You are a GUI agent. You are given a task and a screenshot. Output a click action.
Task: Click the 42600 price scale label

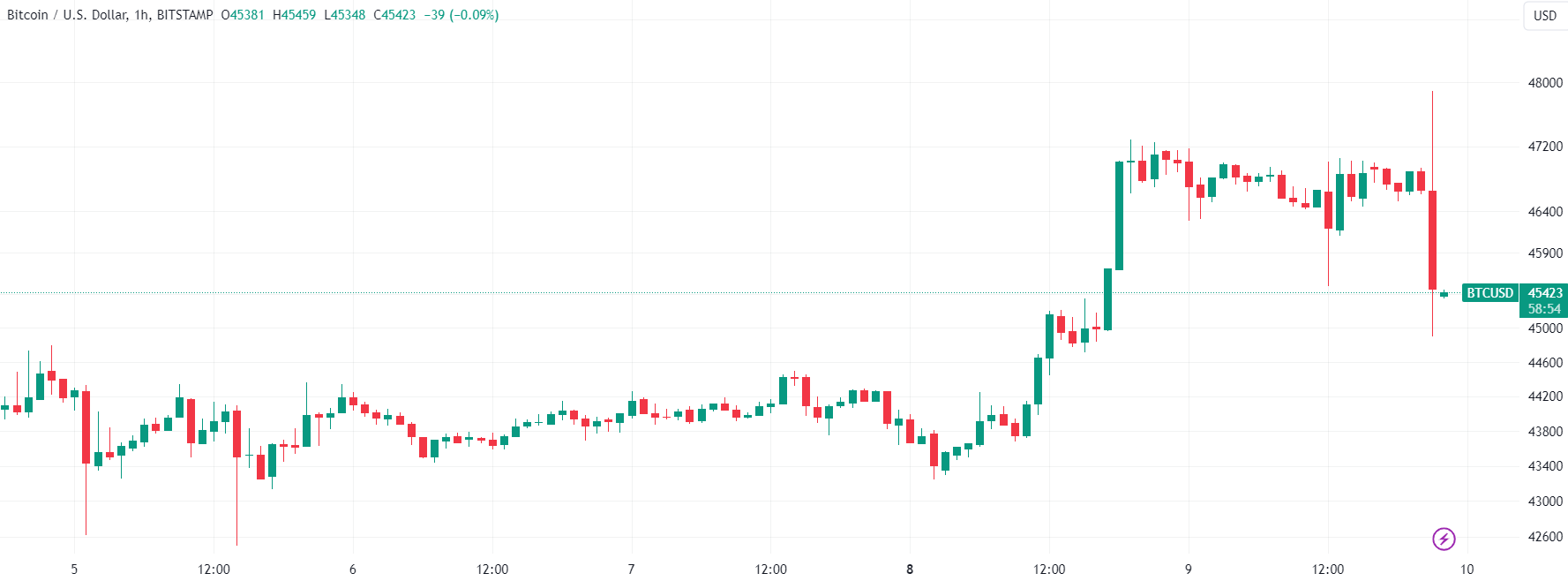coord(1545,537)
